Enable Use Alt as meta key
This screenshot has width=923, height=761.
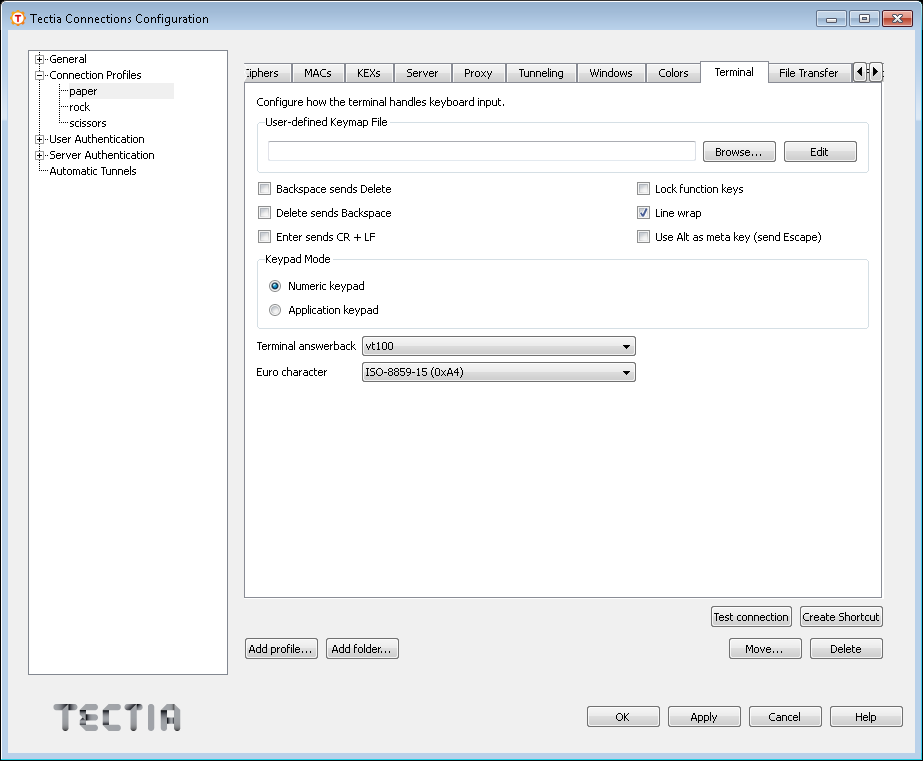[x=643, y=236]
